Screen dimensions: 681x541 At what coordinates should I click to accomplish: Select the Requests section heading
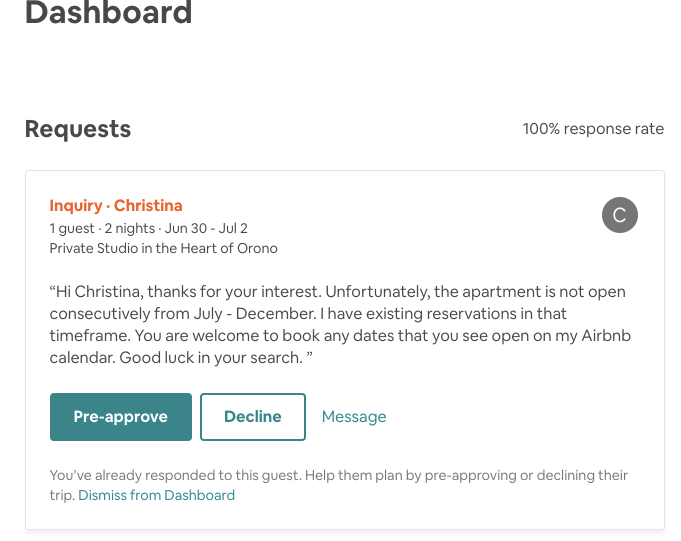coord(78,129)
